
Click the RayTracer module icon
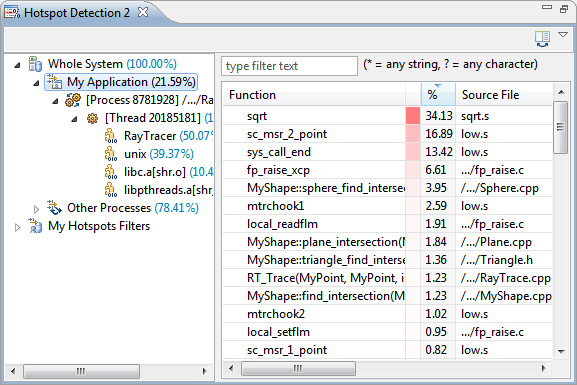coord(111,136)
